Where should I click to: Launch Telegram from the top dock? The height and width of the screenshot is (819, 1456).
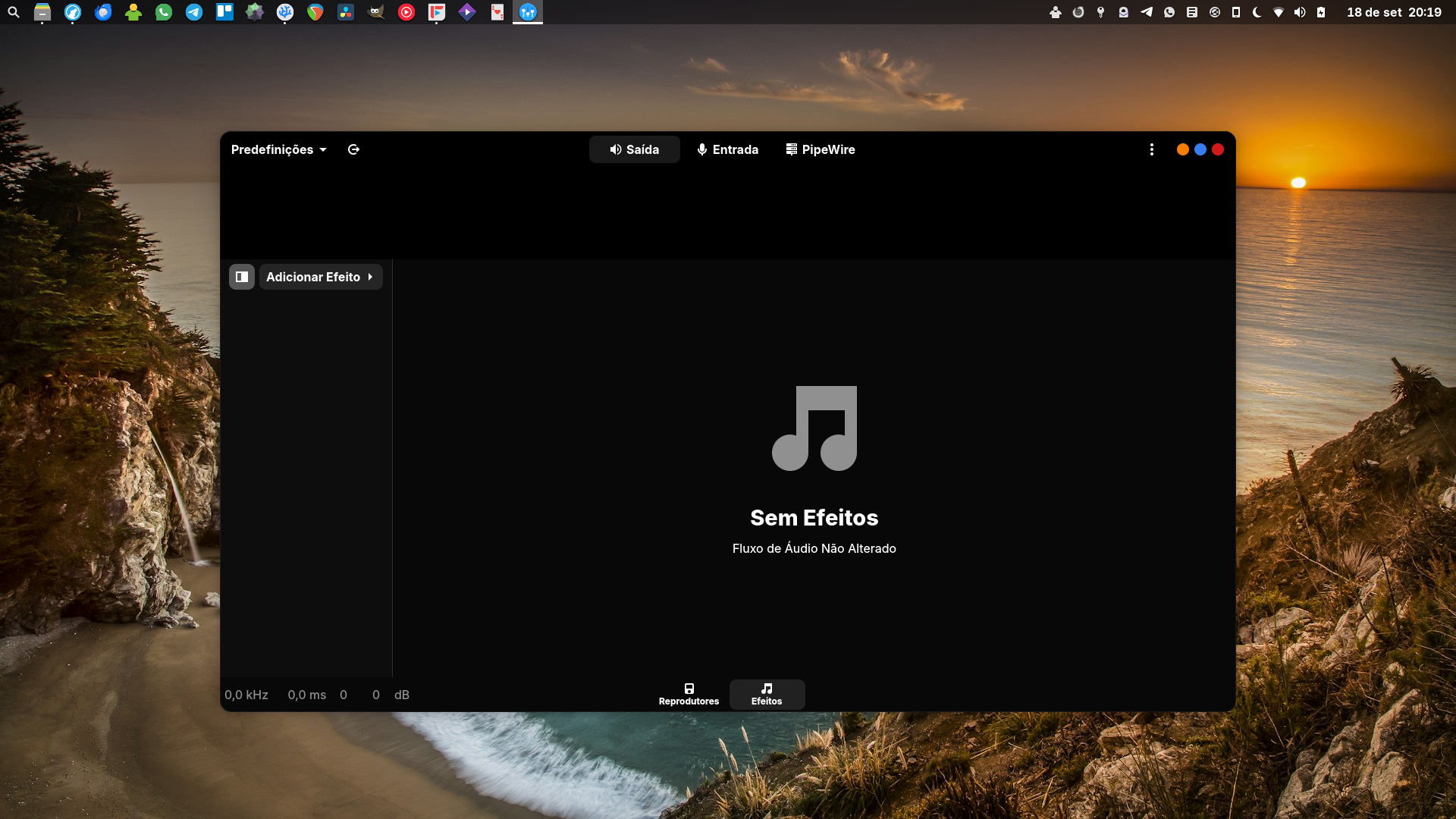(x=194, y=12)
